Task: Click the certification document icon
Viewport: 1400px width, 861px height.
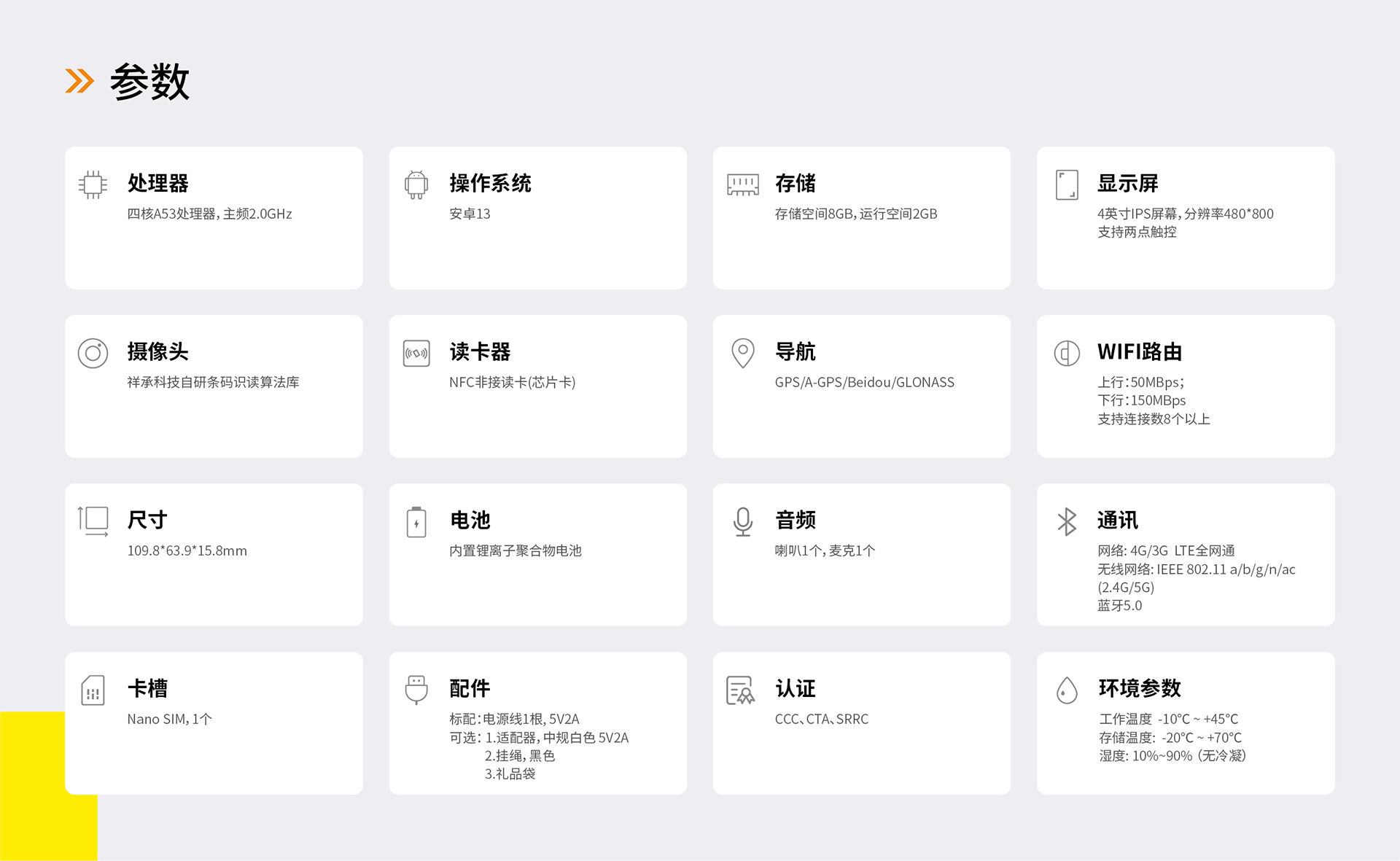Action: point(740,690)
